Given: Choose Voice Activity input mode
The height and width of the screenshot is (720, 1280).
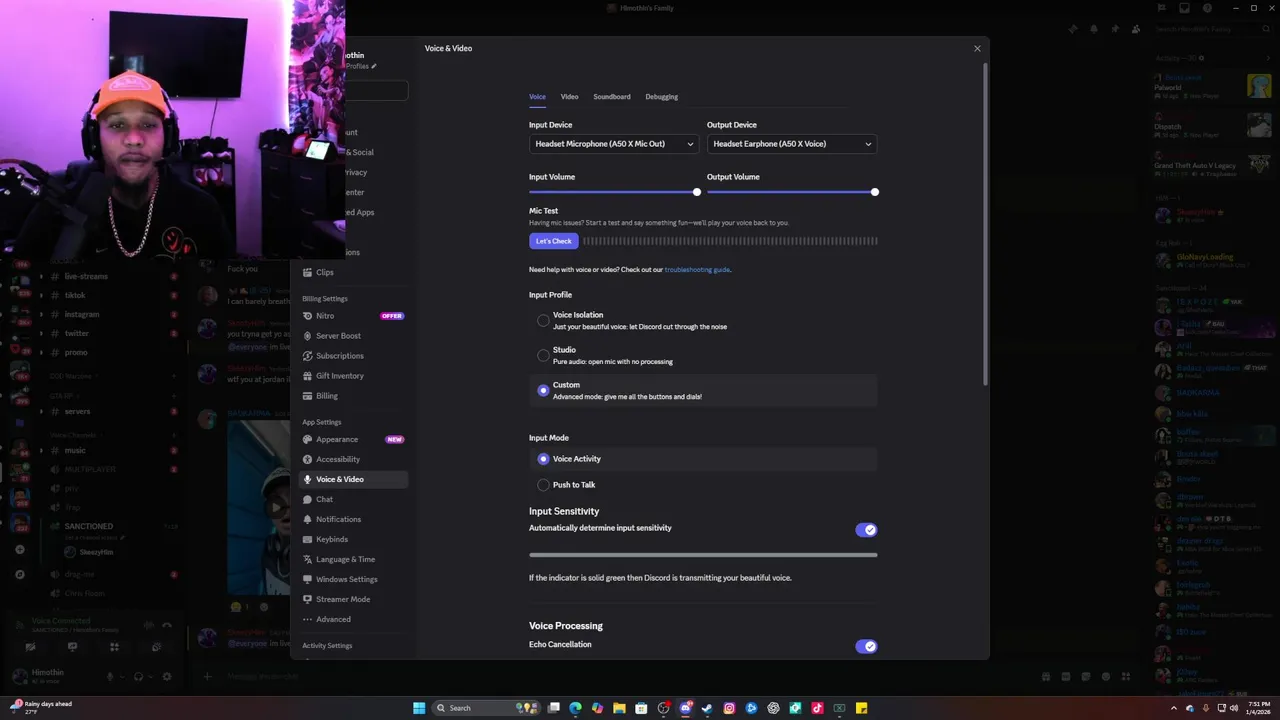Looking at the screenshot, I should [x=703, y=459].
